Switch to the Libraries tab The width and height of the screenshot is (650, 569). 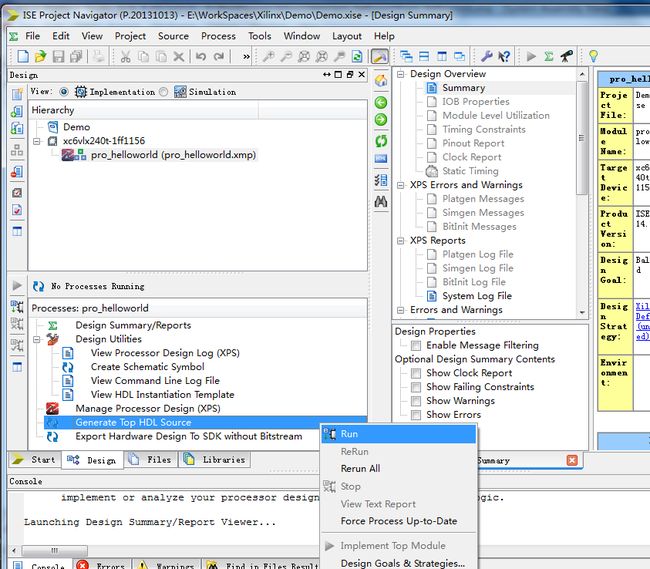tap(215, 460)
